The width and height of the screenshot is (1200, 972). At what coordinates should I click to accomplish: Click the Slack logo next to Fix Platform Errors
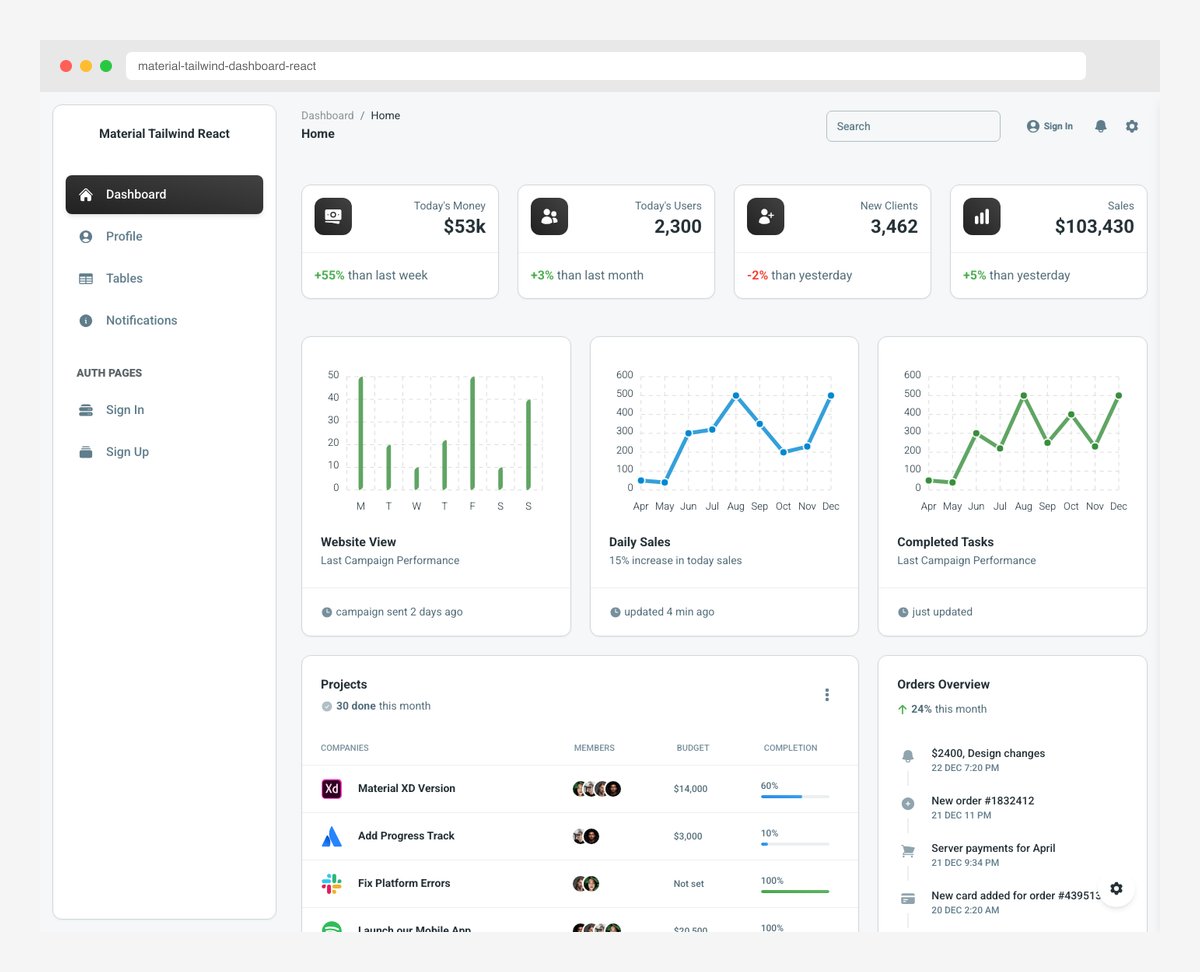pos(331,883)
